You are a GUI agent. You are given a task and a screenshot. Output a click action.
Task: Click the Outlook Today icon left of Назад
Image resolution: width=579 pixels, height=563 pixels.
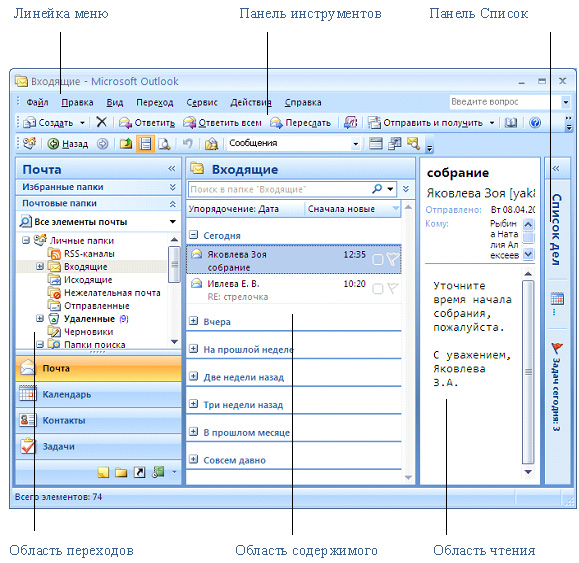coord(30,143)
